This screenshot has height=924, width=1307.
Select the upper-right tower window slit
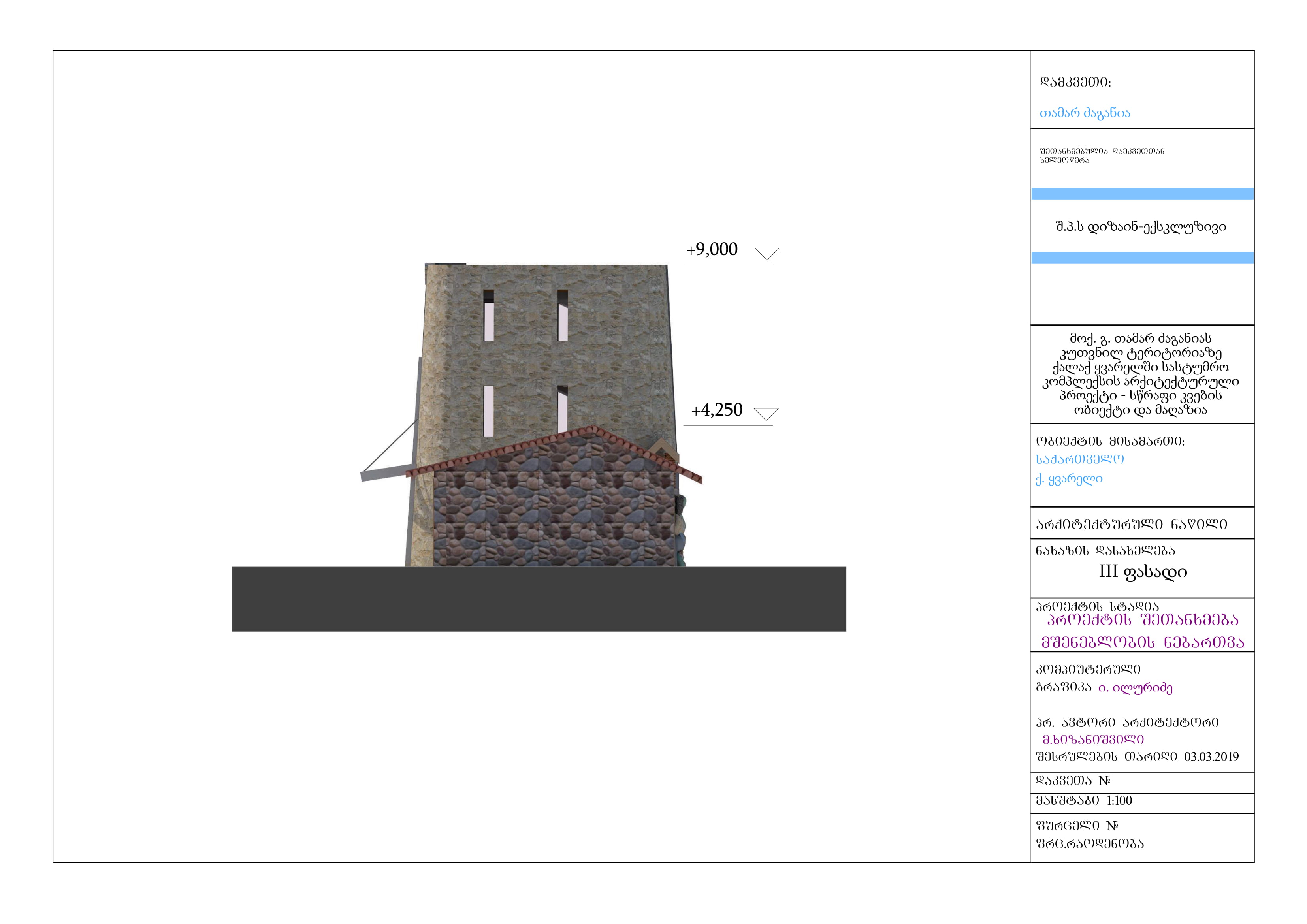(x=562, y=316)
